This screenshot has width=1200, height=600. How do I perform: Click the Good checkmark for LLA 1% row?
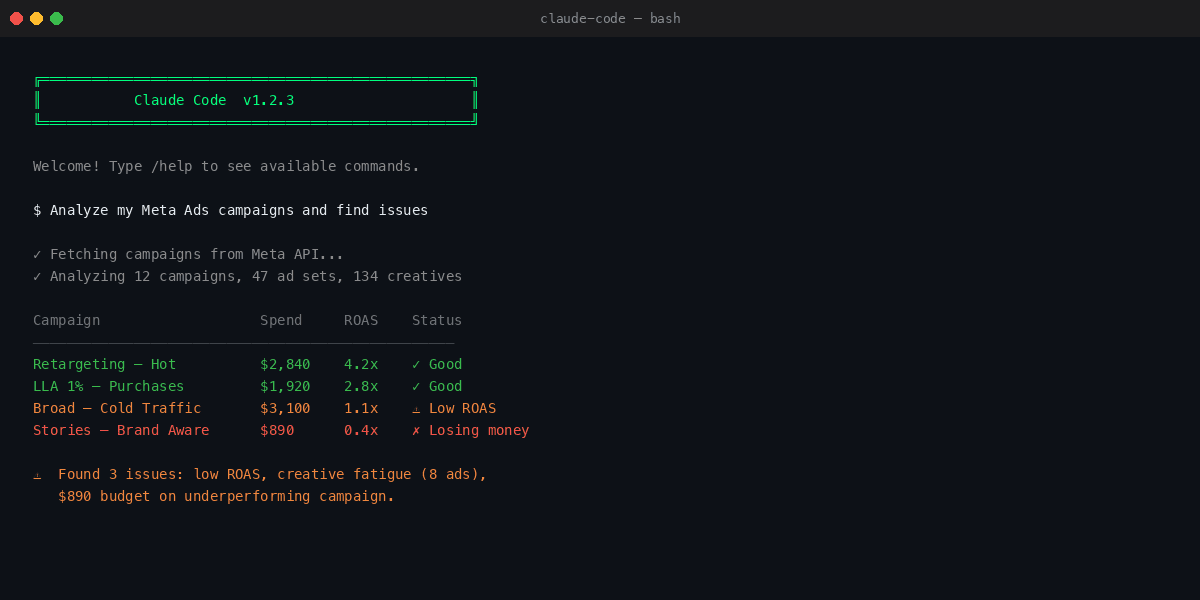pyautogui.click(x=416, y=386)
